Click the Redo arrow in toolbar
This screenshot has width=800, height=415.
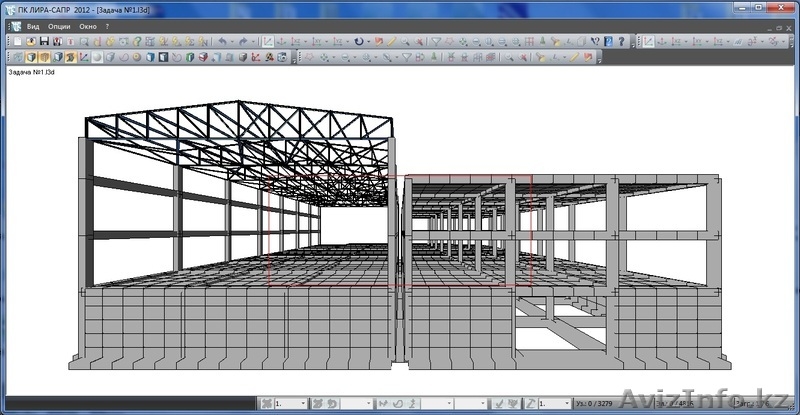click(x=243, y=42)
